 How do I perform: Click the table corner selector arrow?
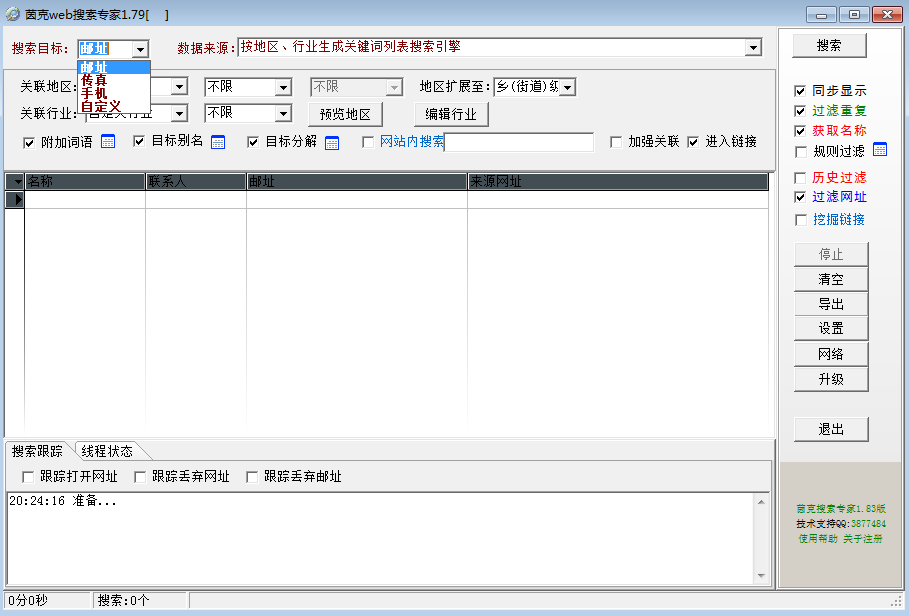click(14, 181)
